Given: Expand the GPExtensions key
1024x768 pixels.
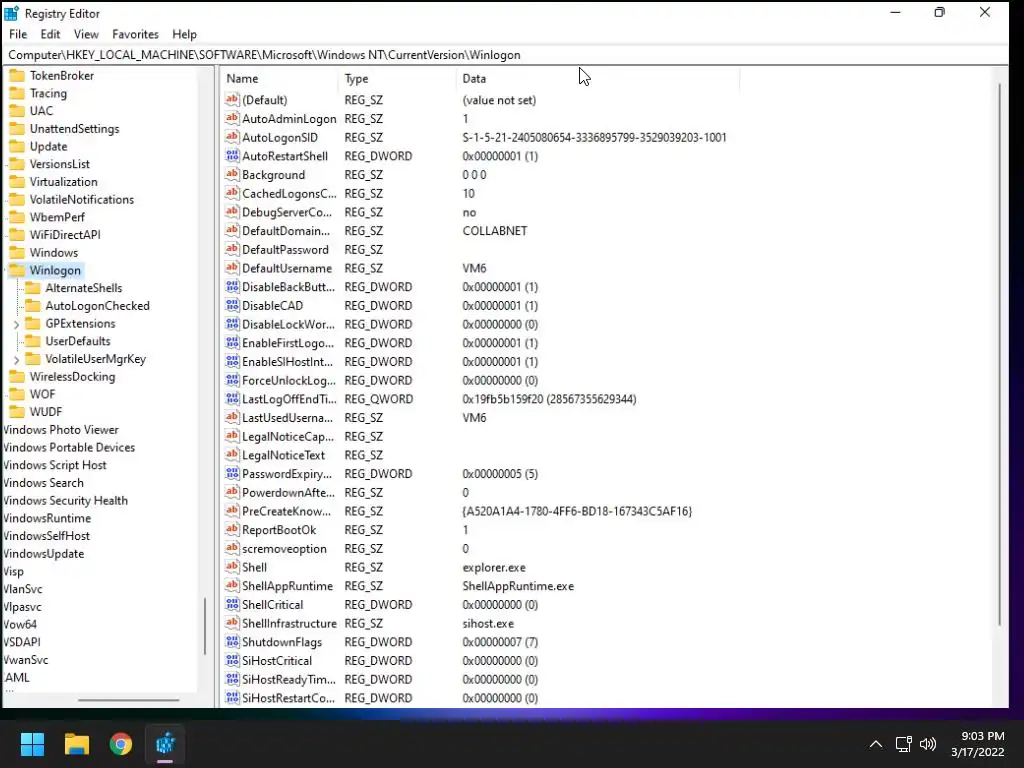Looking at the screenshot, I should point(16,324).
